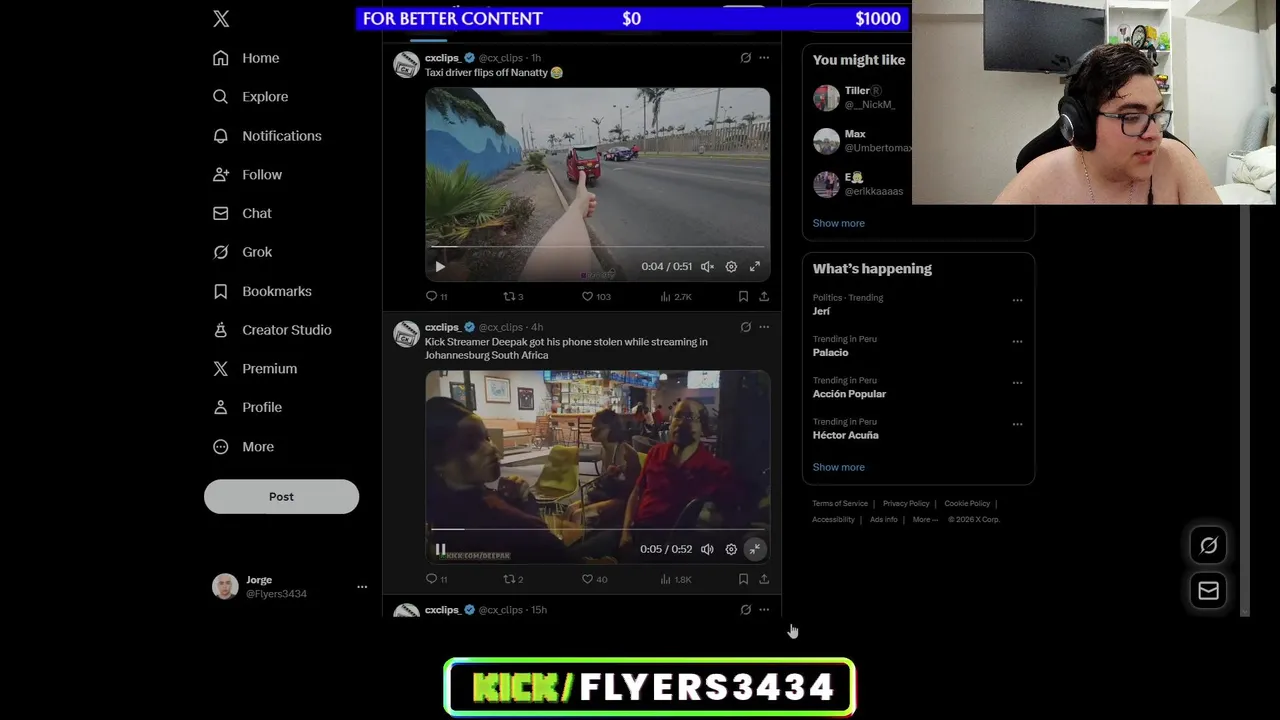Click Jorge's profile avatar

point(225,587)
